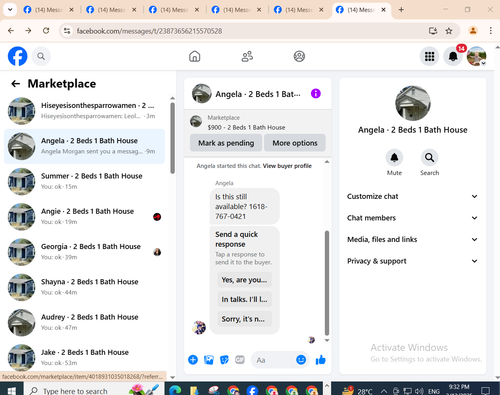Click More options button

coord(295,143)
